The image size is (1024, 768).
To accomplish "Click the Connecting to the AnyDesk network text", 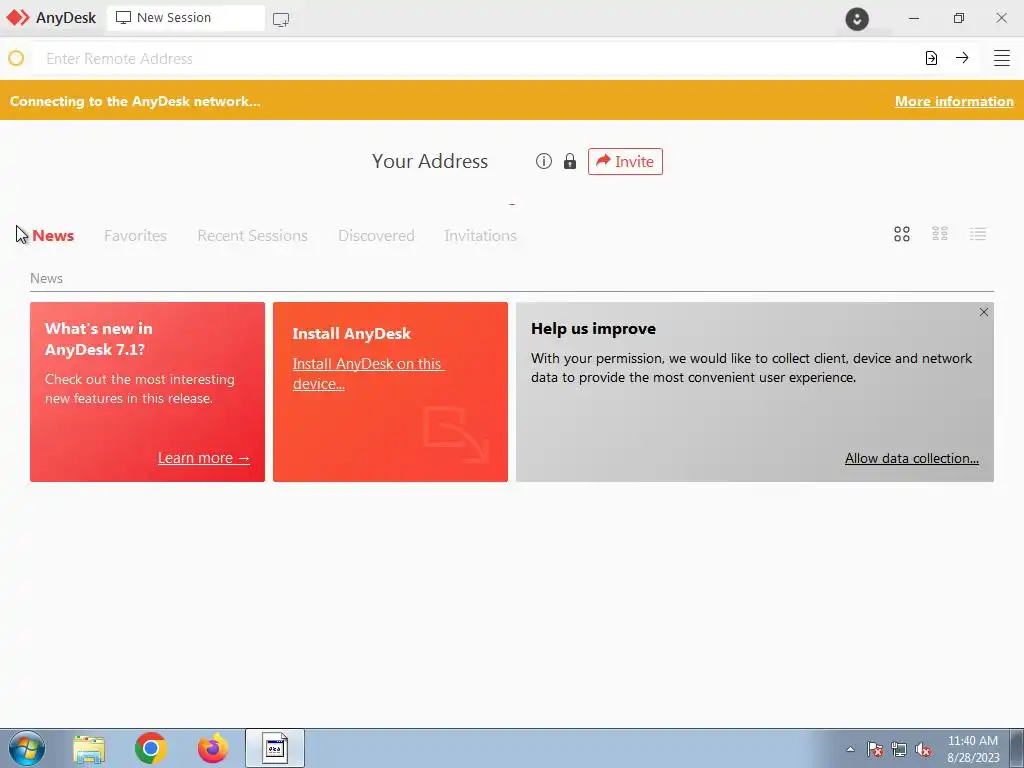I will tap(135, 101).
